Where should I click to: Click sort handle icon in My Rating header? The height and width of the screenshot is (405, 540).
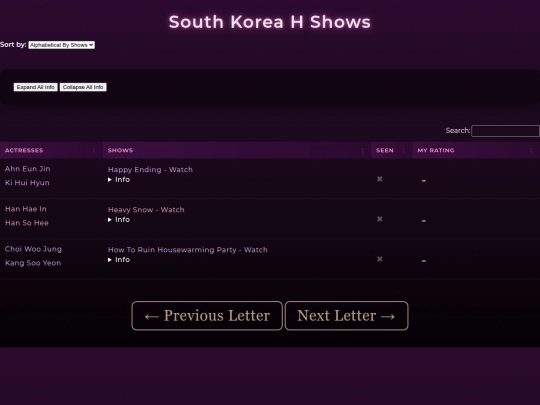click(x=531, y=150)
